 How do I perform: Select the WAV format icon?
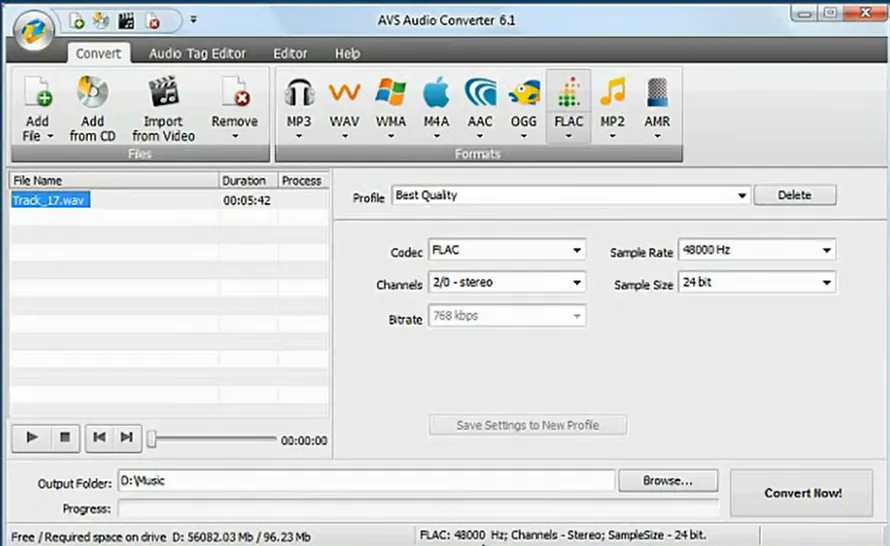[x=345, y=94]
